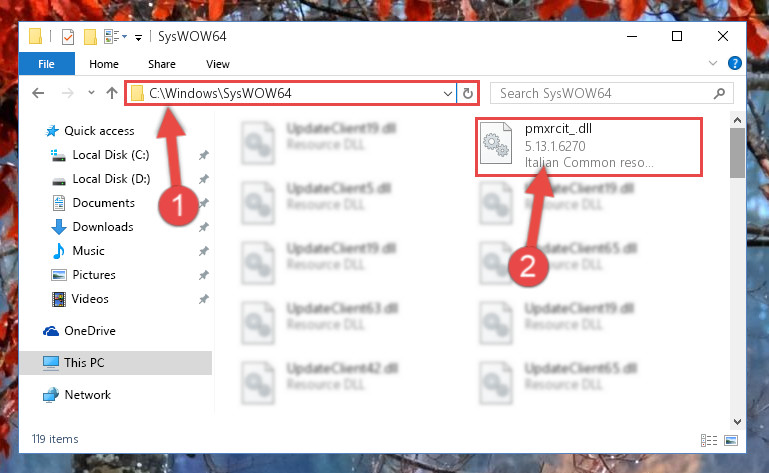769x473 pixels.
Task: Refresh the SysWOW64 folder view
Action: tap(468, 93)
